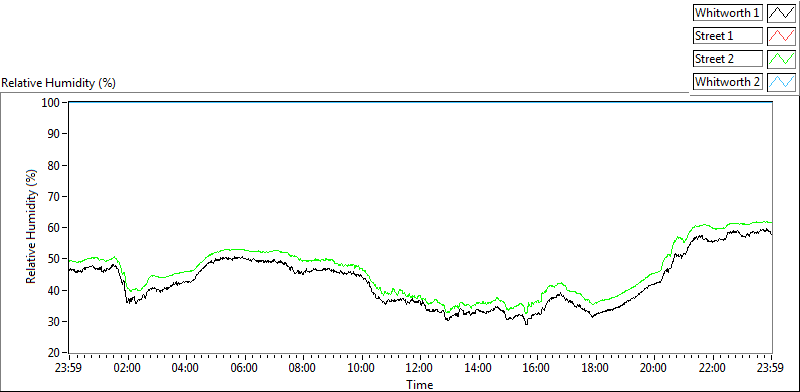Open the Street 2 green plot style icon
The width and height of the screenshot is (800, 392).
coord(781,59)
